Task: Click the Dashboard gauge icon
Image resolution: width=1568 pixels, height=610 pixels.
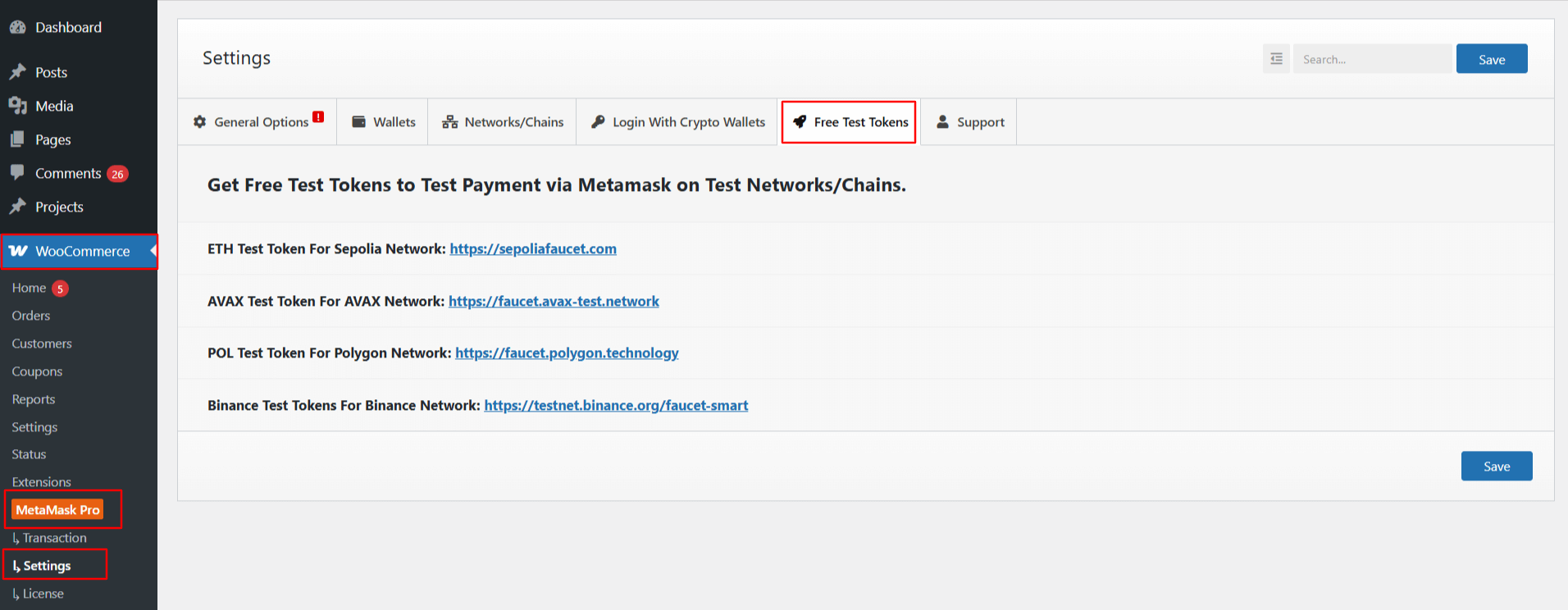Action: coord(17,27)
